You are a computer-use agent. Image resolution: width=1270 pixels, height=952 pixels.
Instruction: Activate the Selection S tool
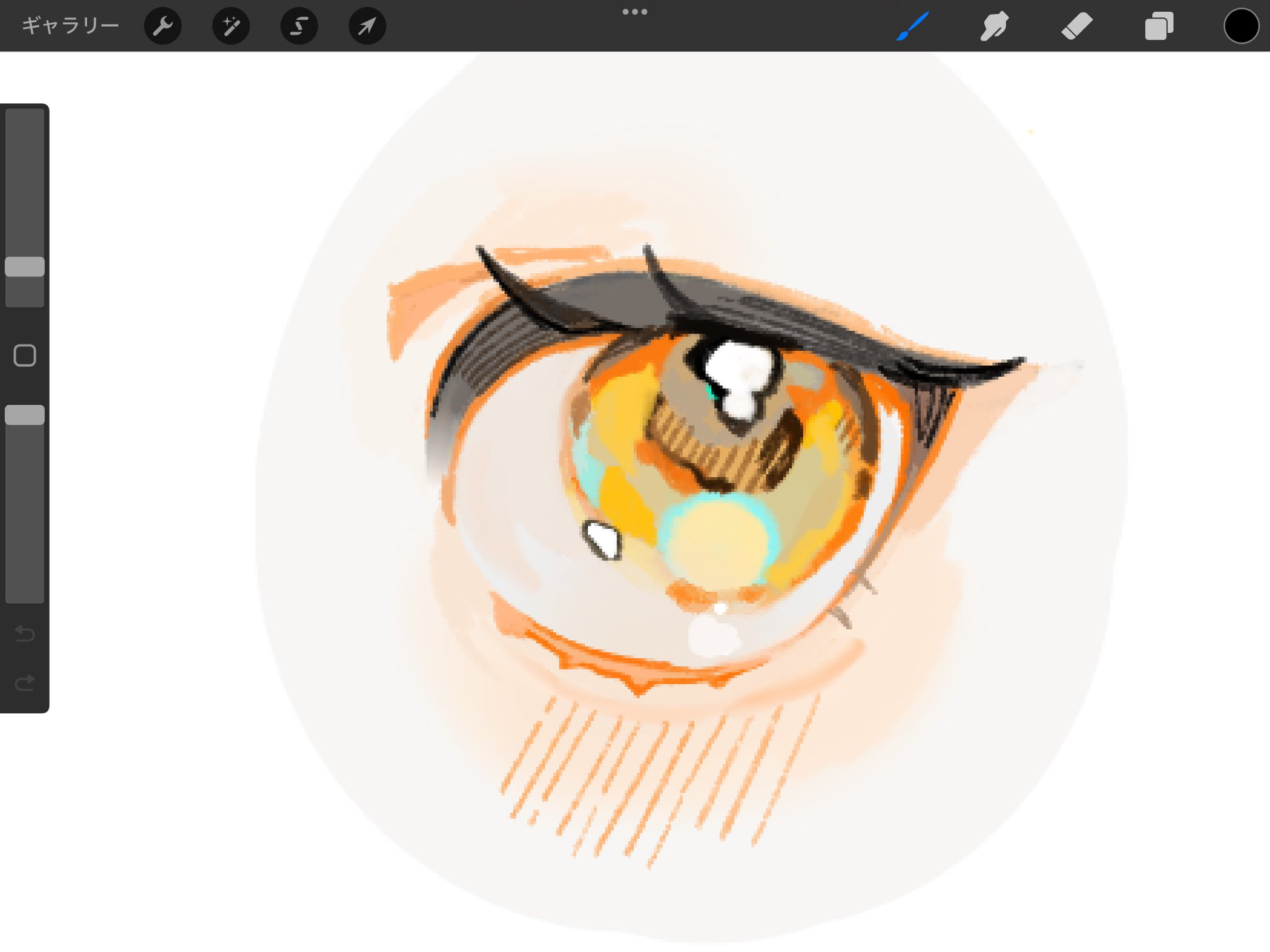[x=299, y=26]
